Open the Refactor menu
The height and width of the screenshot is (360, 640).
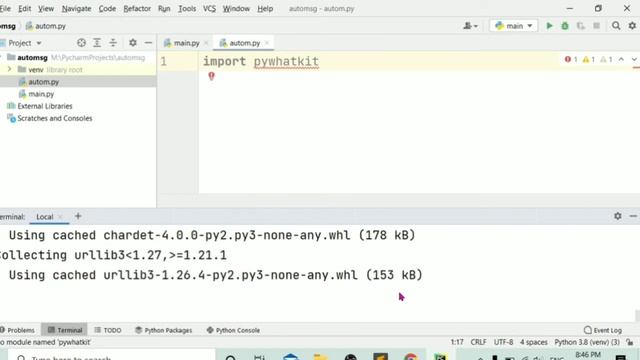point(137,9)
